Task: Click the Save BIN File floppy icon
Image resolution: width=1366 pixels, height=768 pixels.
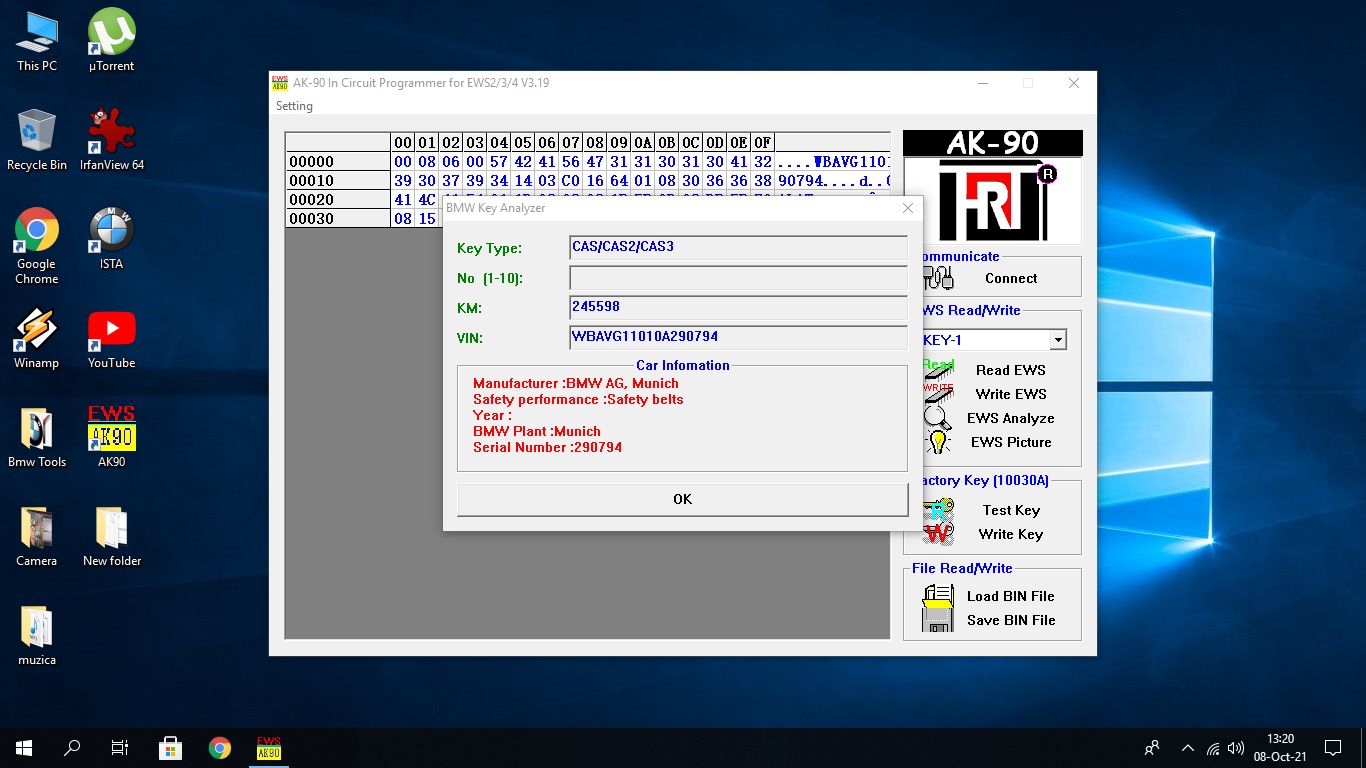Action: pyautogui.click(x=938, y=621)
